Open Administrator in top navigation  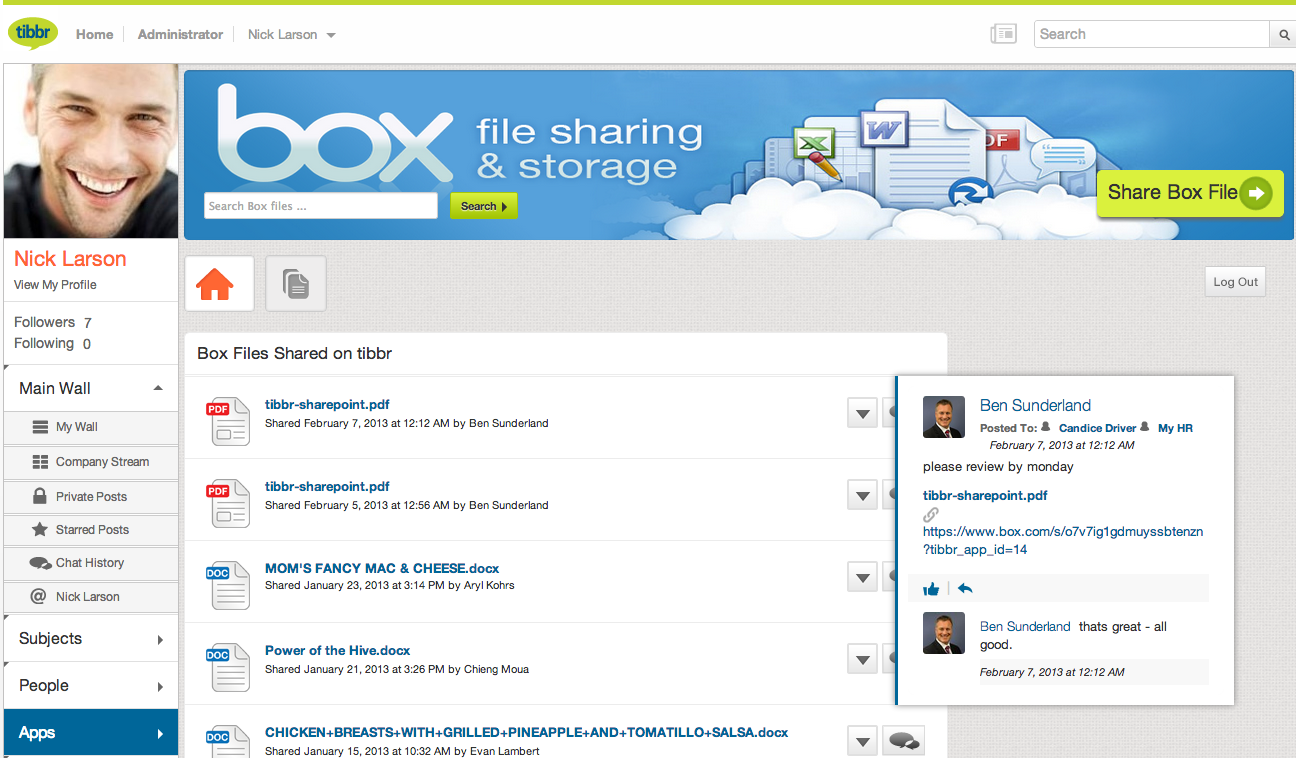tap(180, 34)
